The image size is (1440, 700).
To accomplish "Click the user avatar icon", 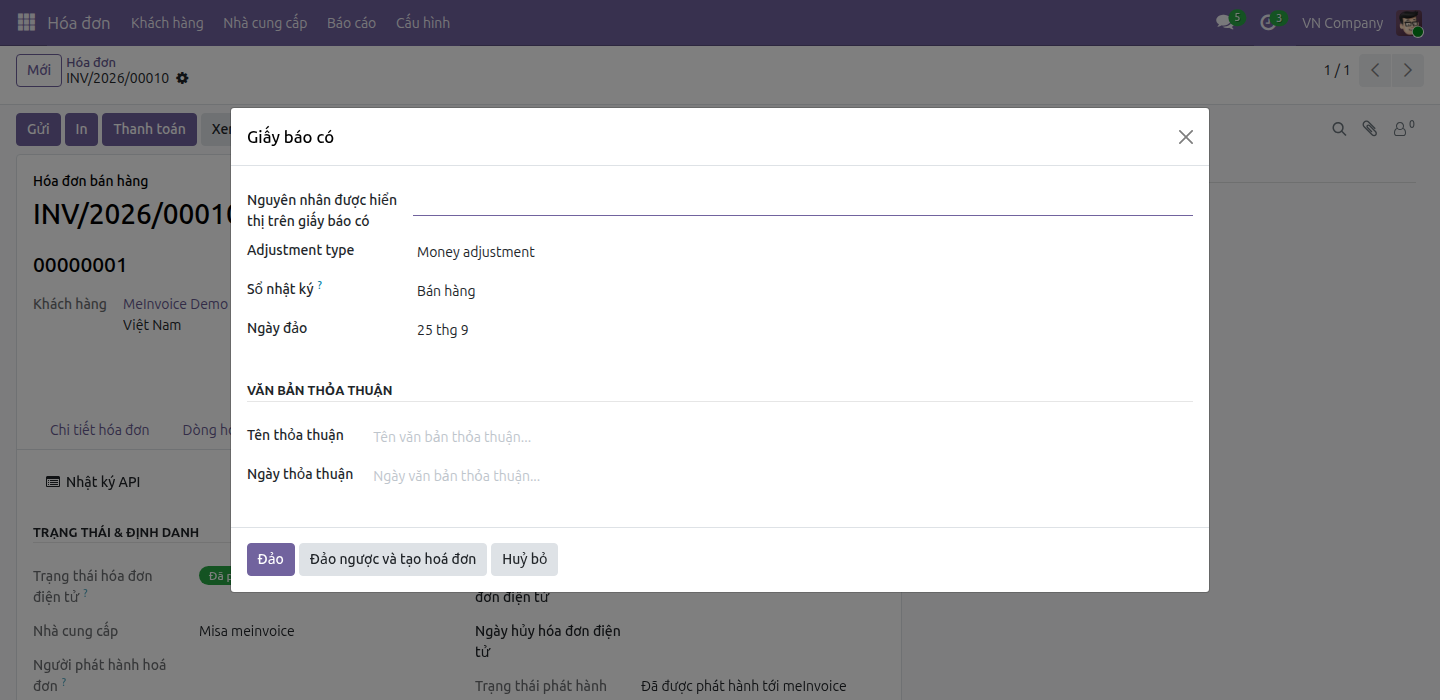I will pos(1409,22).
